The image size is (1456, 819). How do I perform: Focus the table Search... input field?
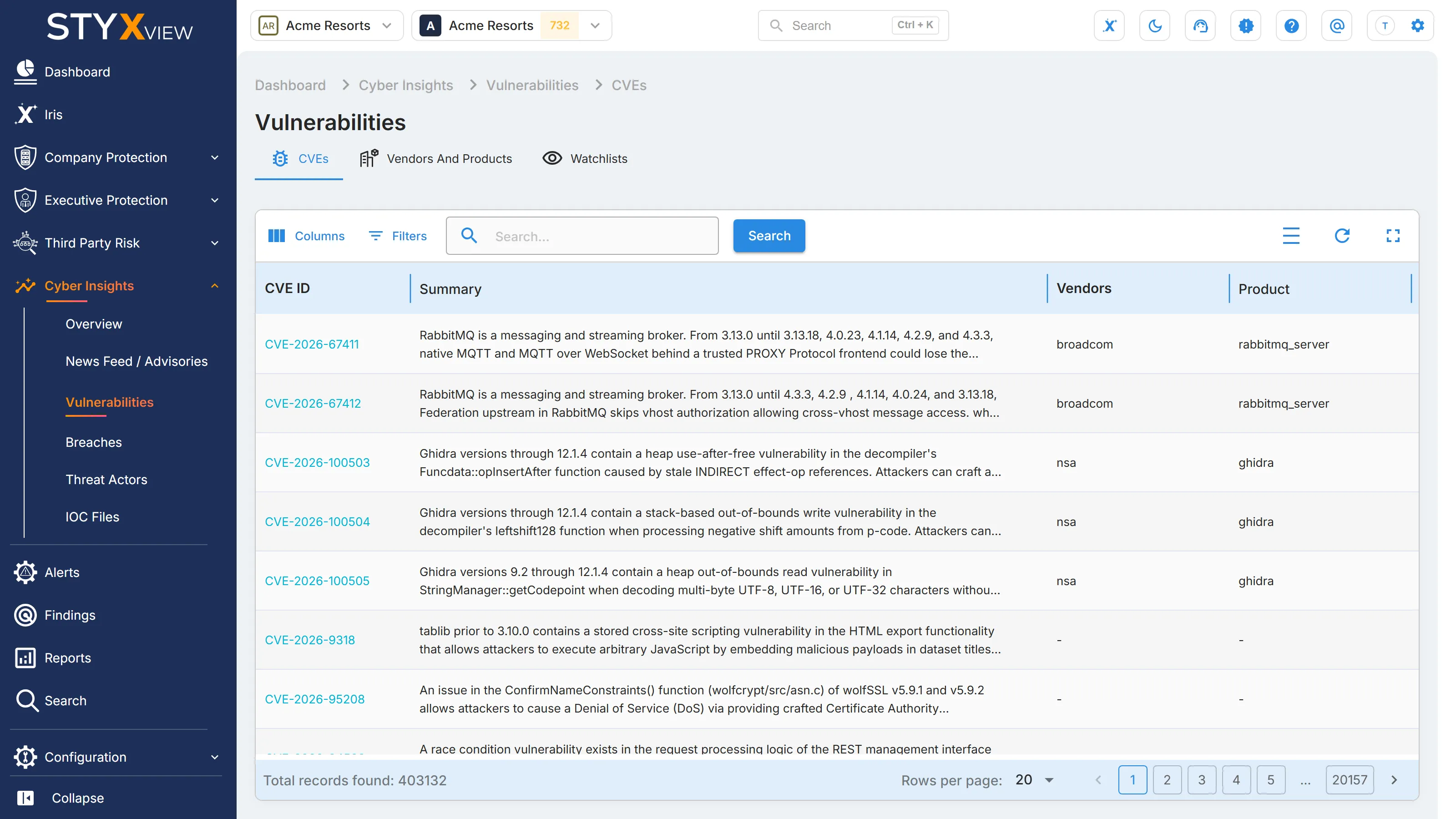582,236
